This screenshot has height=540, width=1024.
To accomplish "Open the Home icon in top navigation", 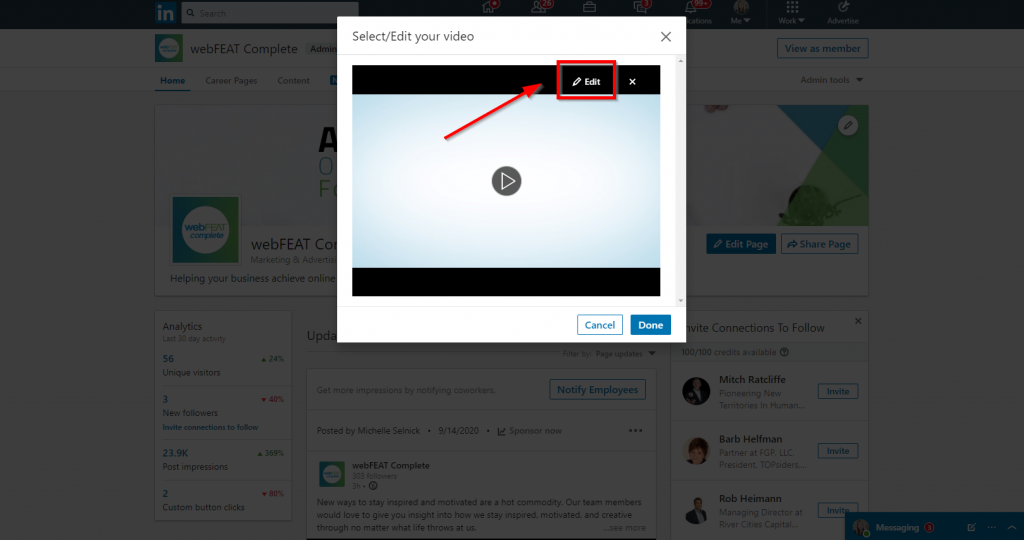I will point(489,7).
